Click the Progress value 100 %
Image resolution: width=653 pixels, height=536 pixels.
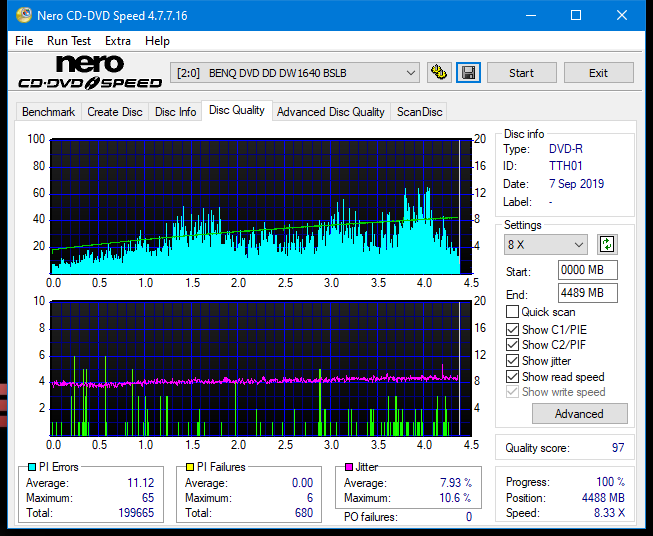click(611, 482)
